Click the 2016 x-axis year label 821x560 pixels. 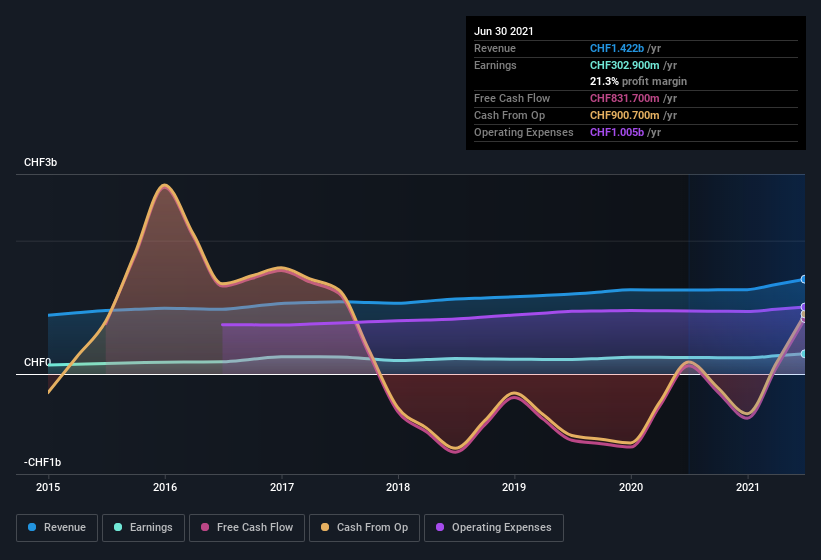click(x=165, y=487)
